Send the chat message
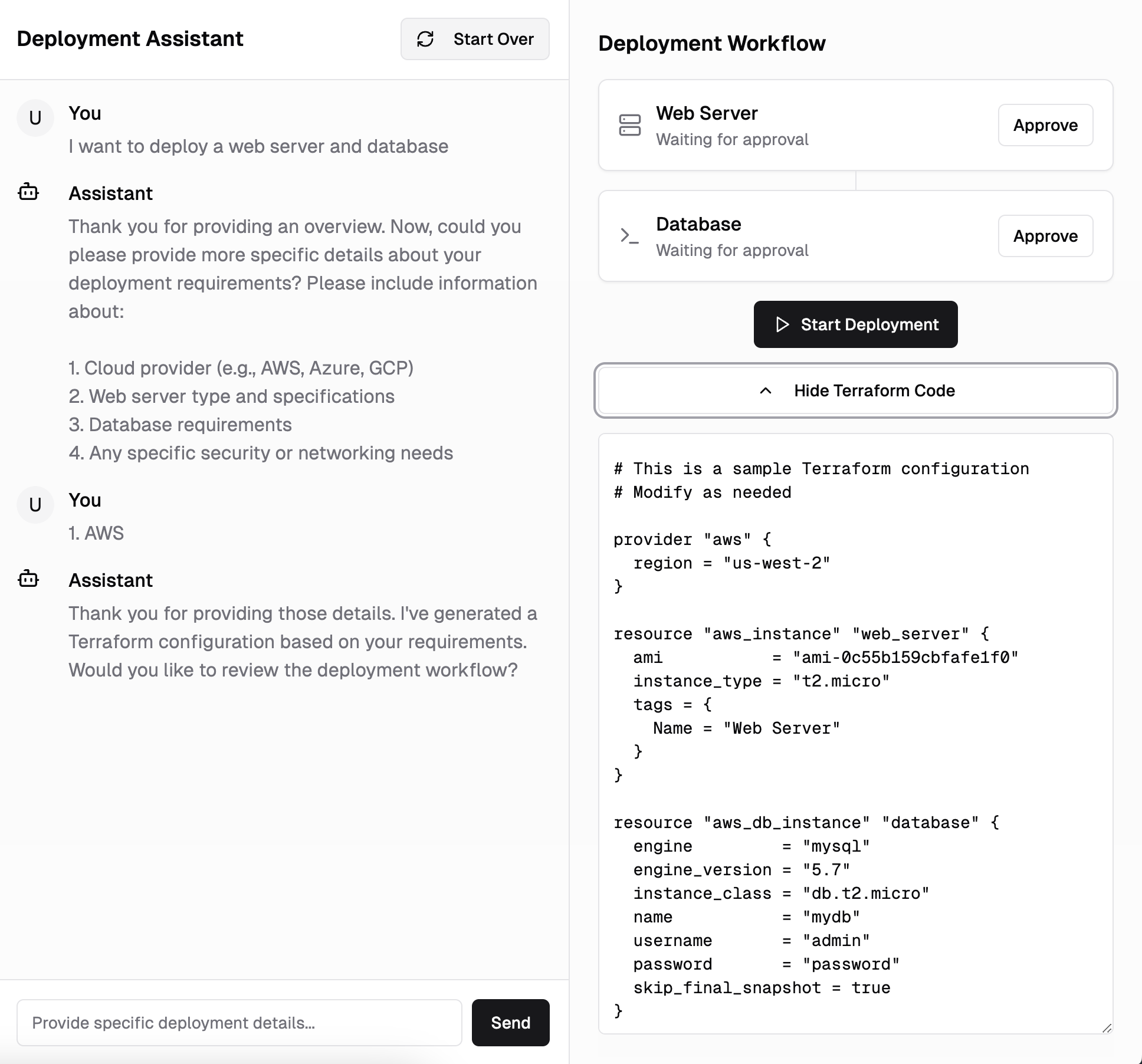 (510, 1023)
